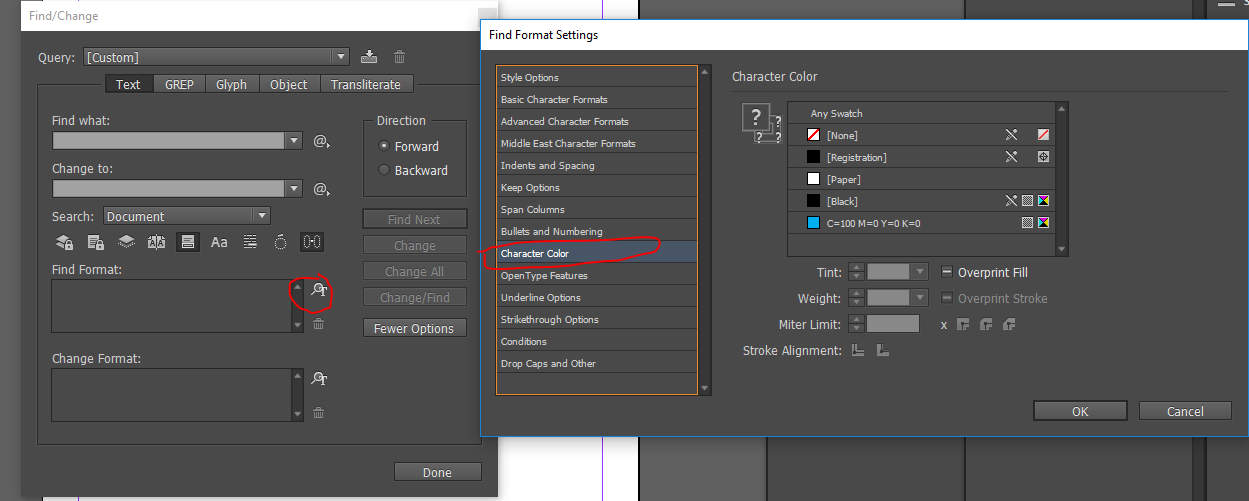Select the Forward direction radio button
This screenshot has height=501, width=1249.
pyautogui.click(x=384, y=146)
